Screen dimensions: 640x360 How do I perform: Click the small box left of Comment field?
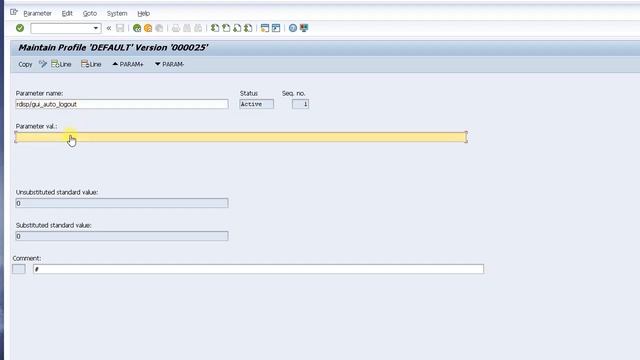click(x=19, y=269)
